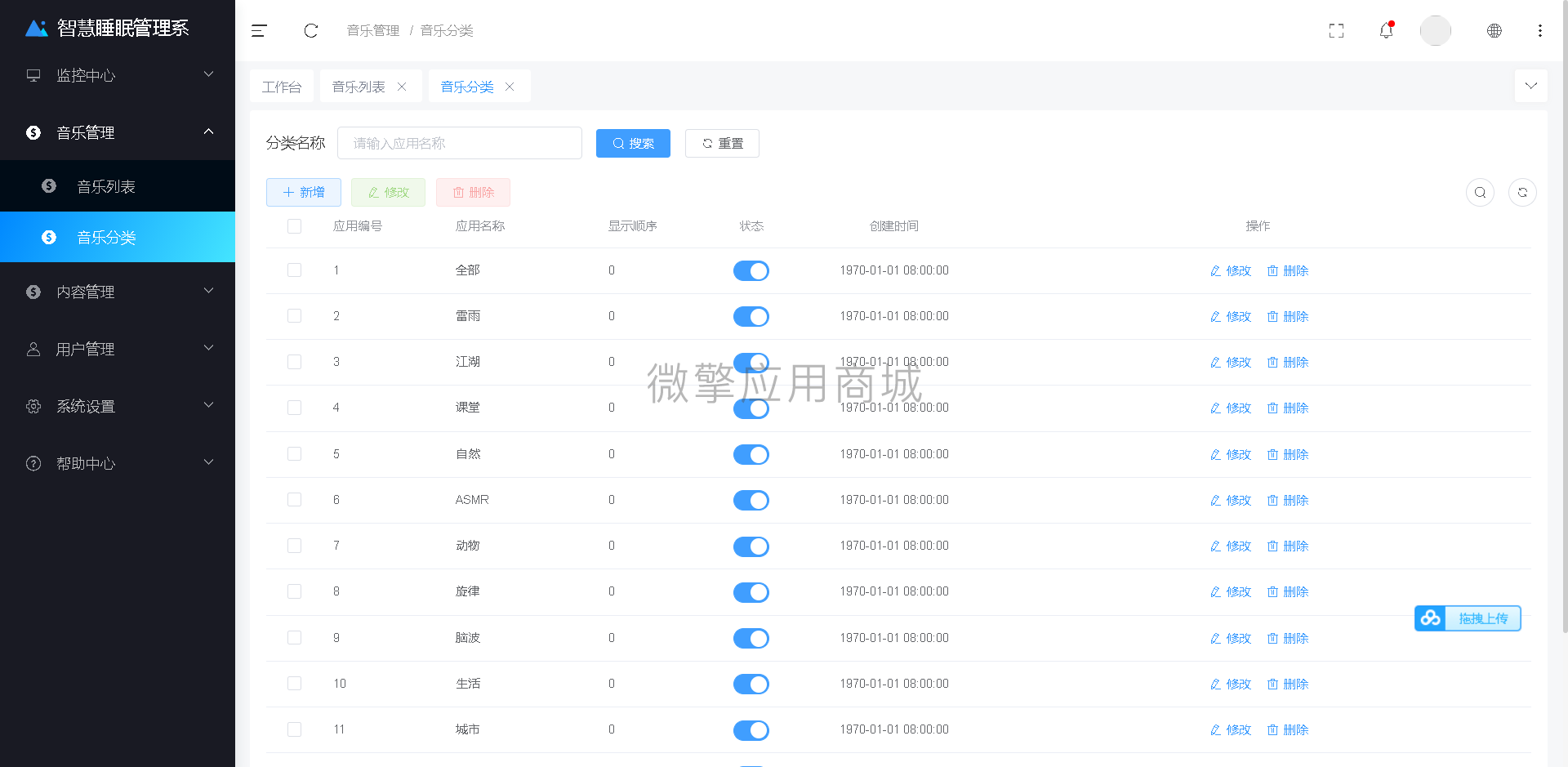Focus the 分类名称 search input field

coord(460,143)
